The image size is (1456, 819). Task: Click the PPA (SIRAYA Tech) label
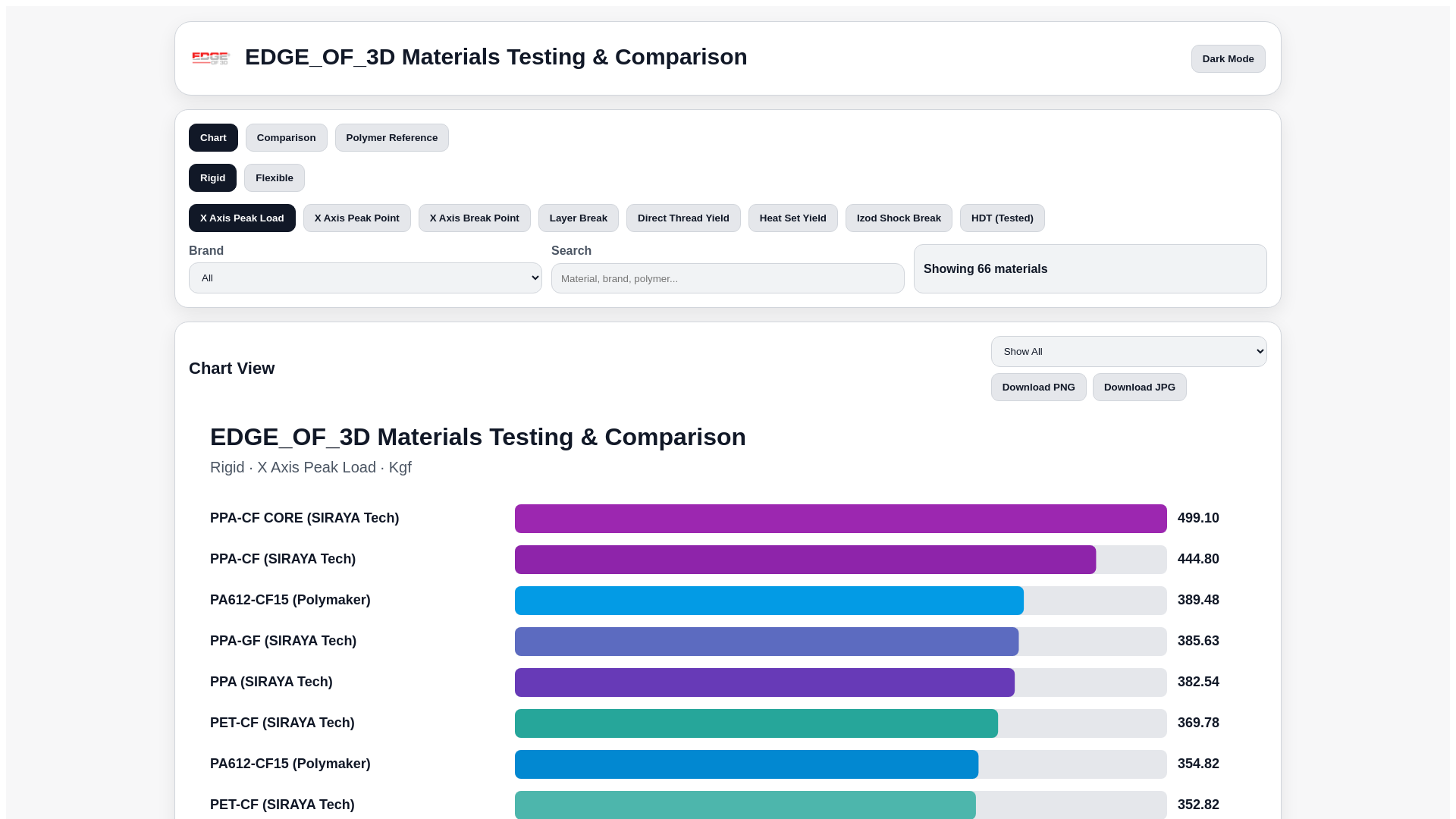pos(271,682)
